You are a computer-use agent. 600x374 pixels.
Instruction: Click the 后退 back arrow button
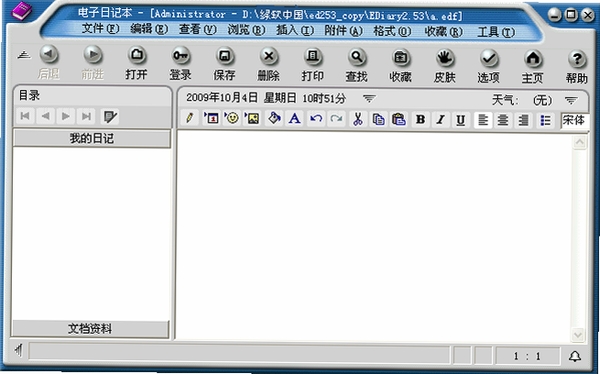pyautogui.click(x=49, y=54)
